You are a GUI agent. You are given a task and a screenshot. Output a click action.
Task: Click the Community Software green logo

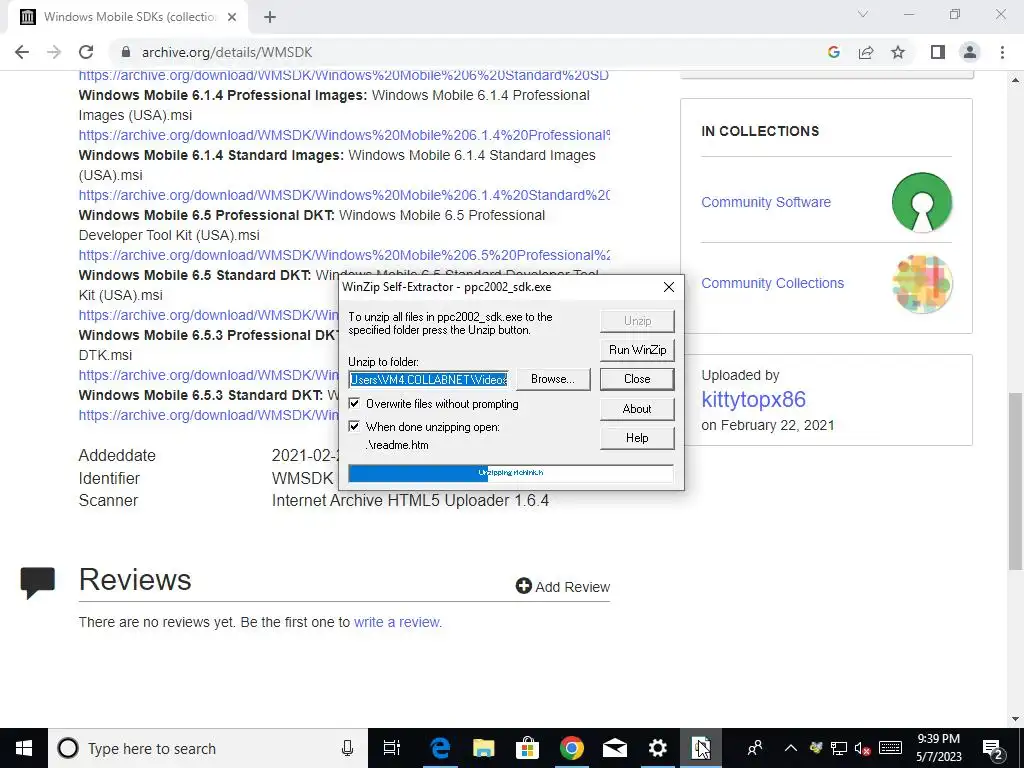(921, 202)
